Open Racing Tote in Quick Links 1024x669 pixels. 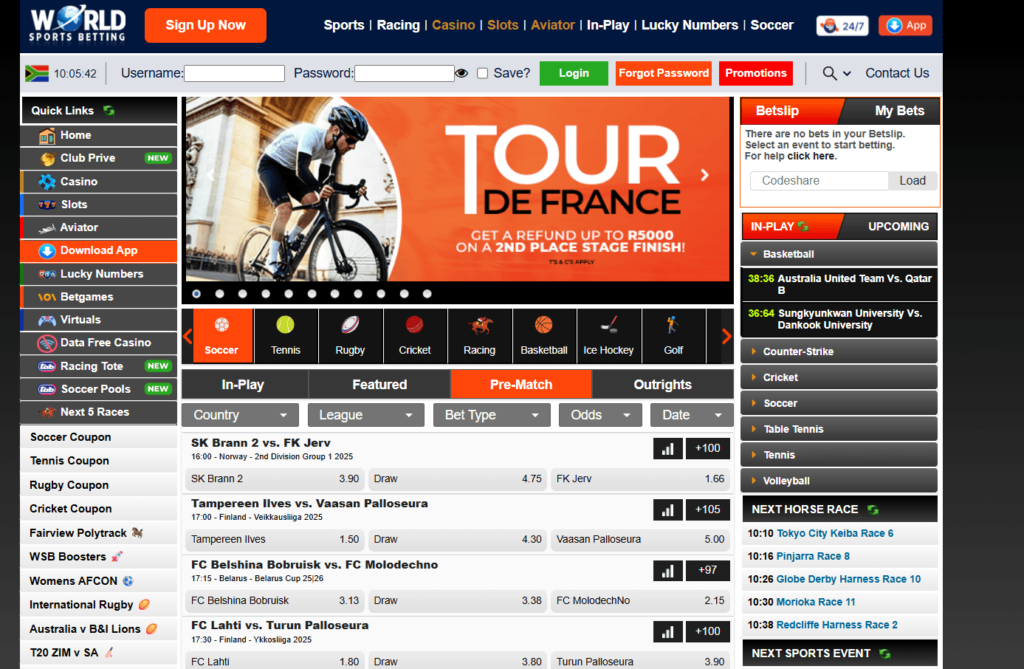coord(99,367)
